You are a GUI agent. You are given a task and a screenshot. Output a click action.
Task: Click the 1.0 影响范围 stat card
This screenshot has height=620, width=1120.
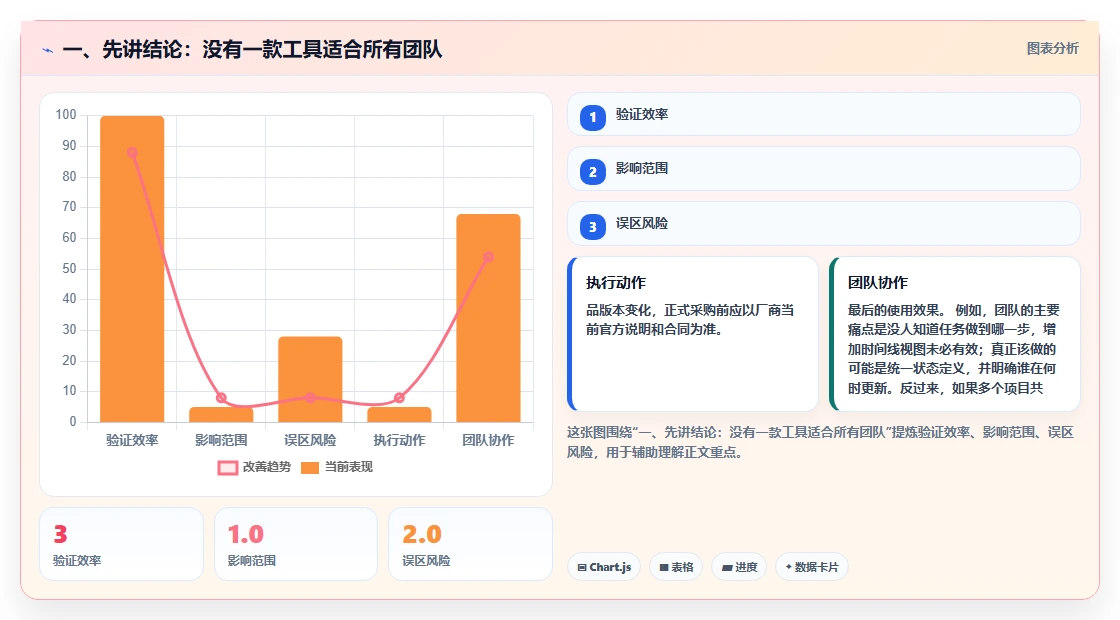point(296,544)
